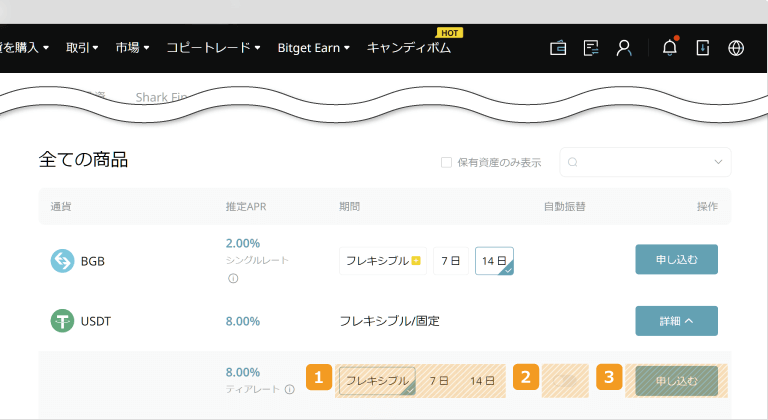Collapse USDT details with 詳細 button
Viewport: 768px width, 420px height.
[x=676, y=321]
